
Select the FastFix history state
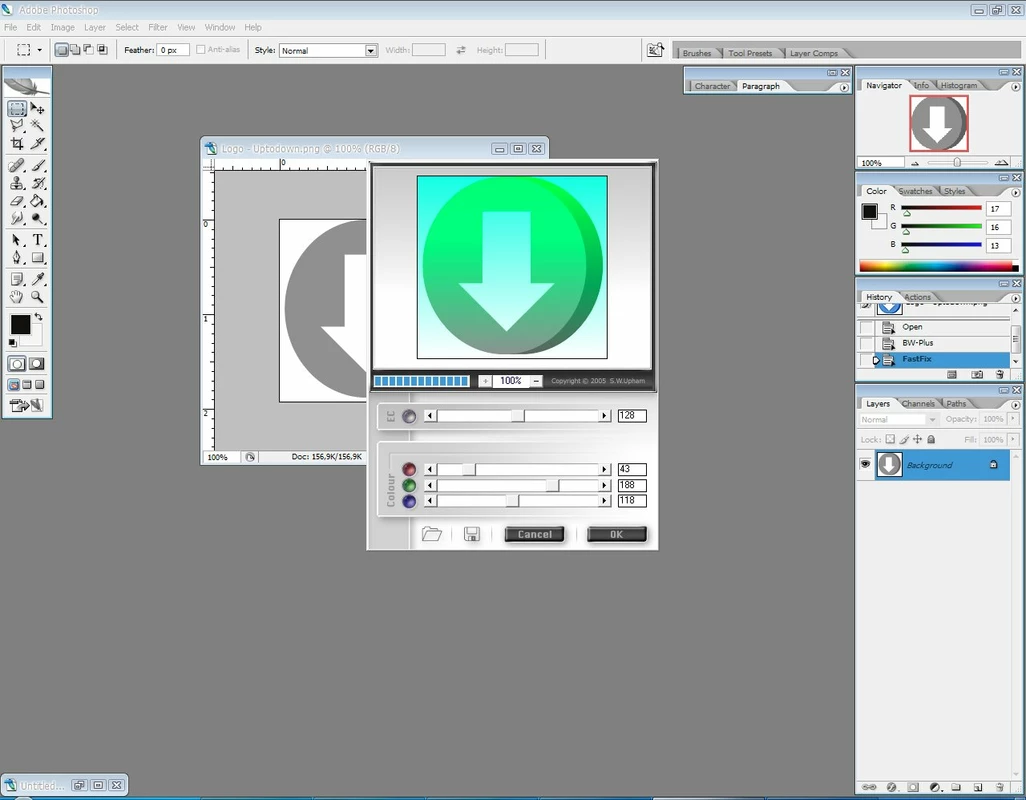tap(942, 359)
